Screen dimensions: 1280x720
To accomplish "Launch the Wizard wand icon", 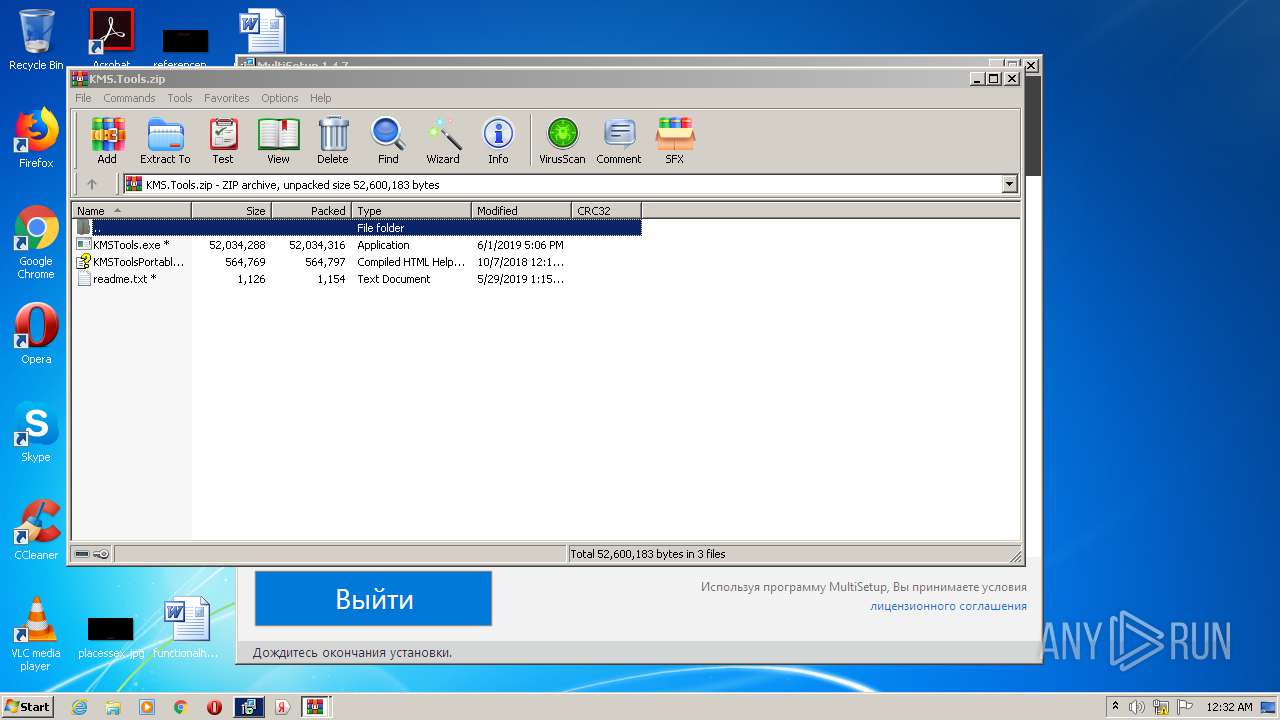I will 443,140.
